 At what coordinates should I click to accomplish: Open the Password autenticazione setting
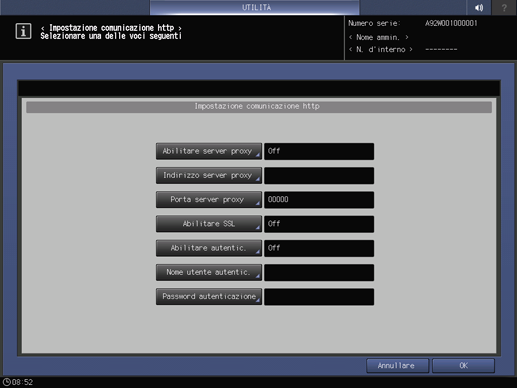pyautogui.click(x=209, y=297)
